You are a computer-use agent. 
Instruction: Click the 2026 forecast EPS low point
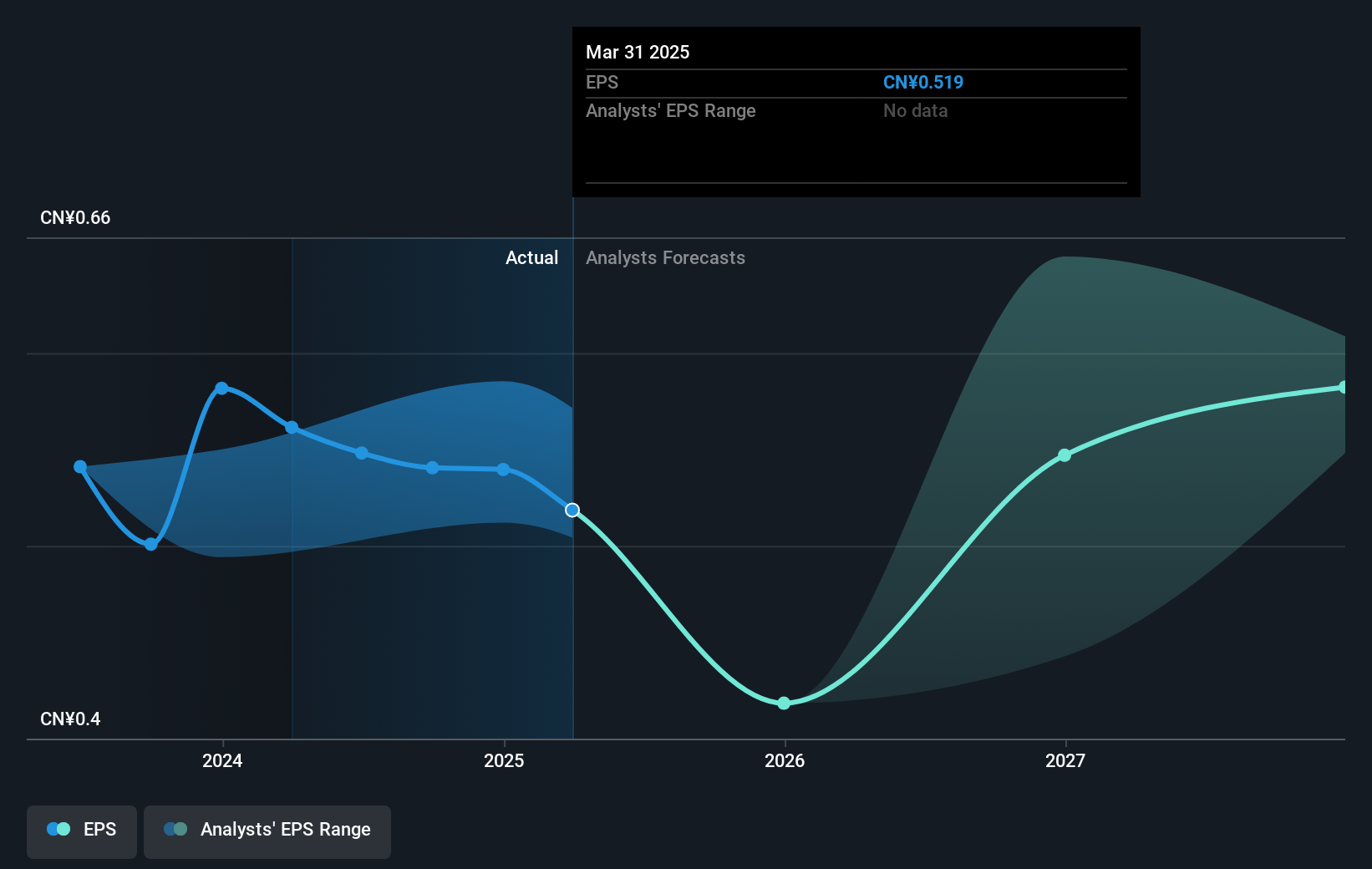[x=784, y=704]
